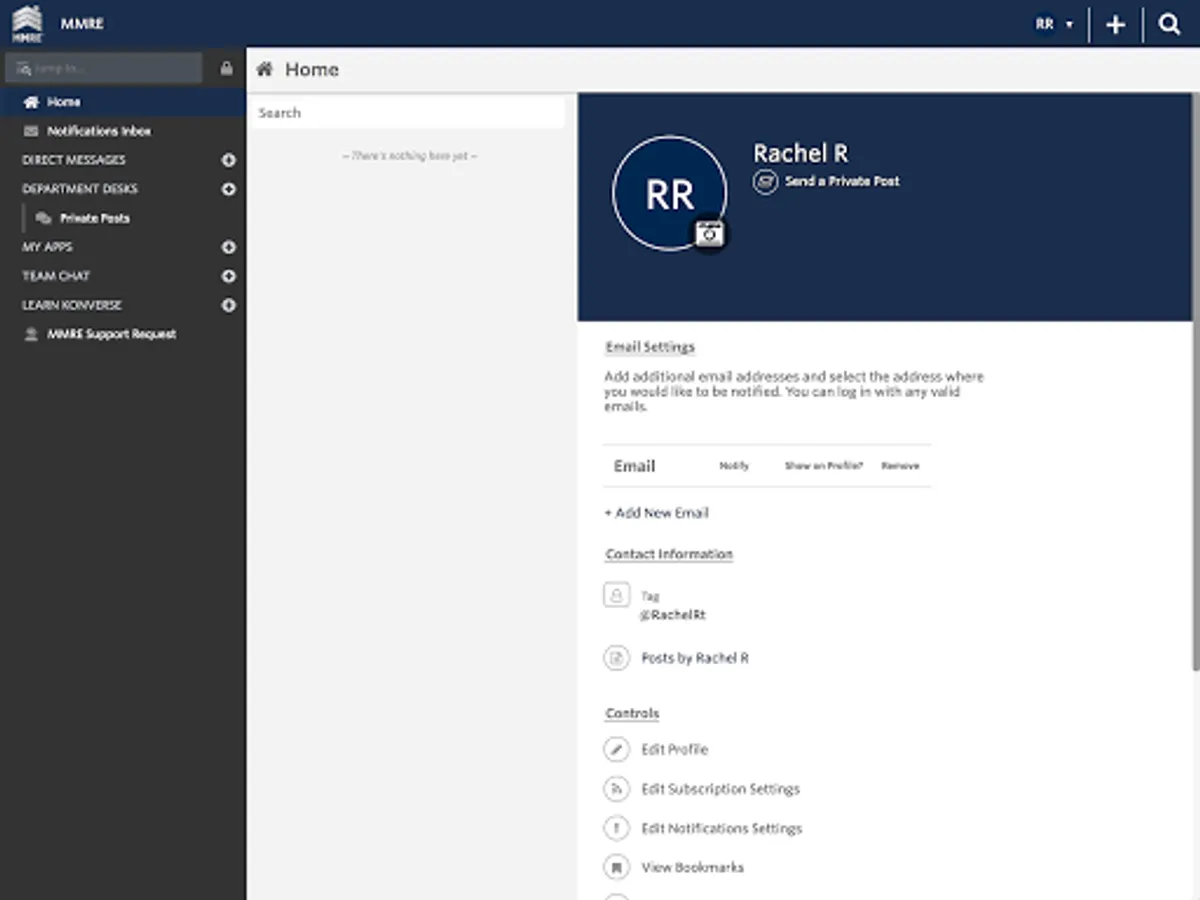
Task: Click the Edit Notifications Settings icon
Action: [x=617, y=828]
